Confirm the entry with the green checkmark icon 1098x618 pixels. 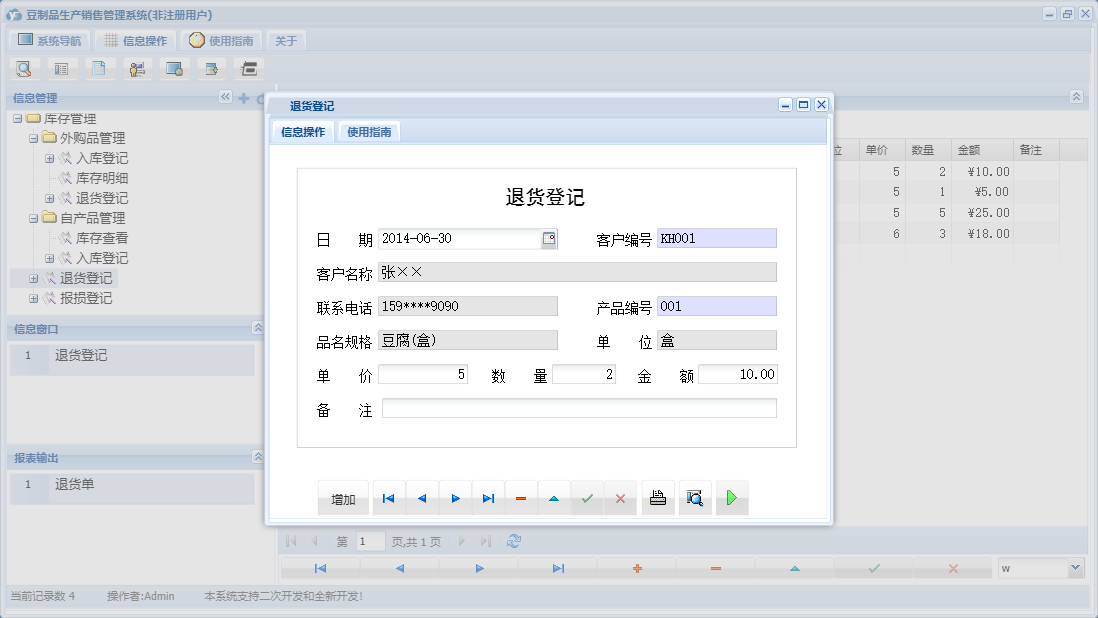coord(587,497)
